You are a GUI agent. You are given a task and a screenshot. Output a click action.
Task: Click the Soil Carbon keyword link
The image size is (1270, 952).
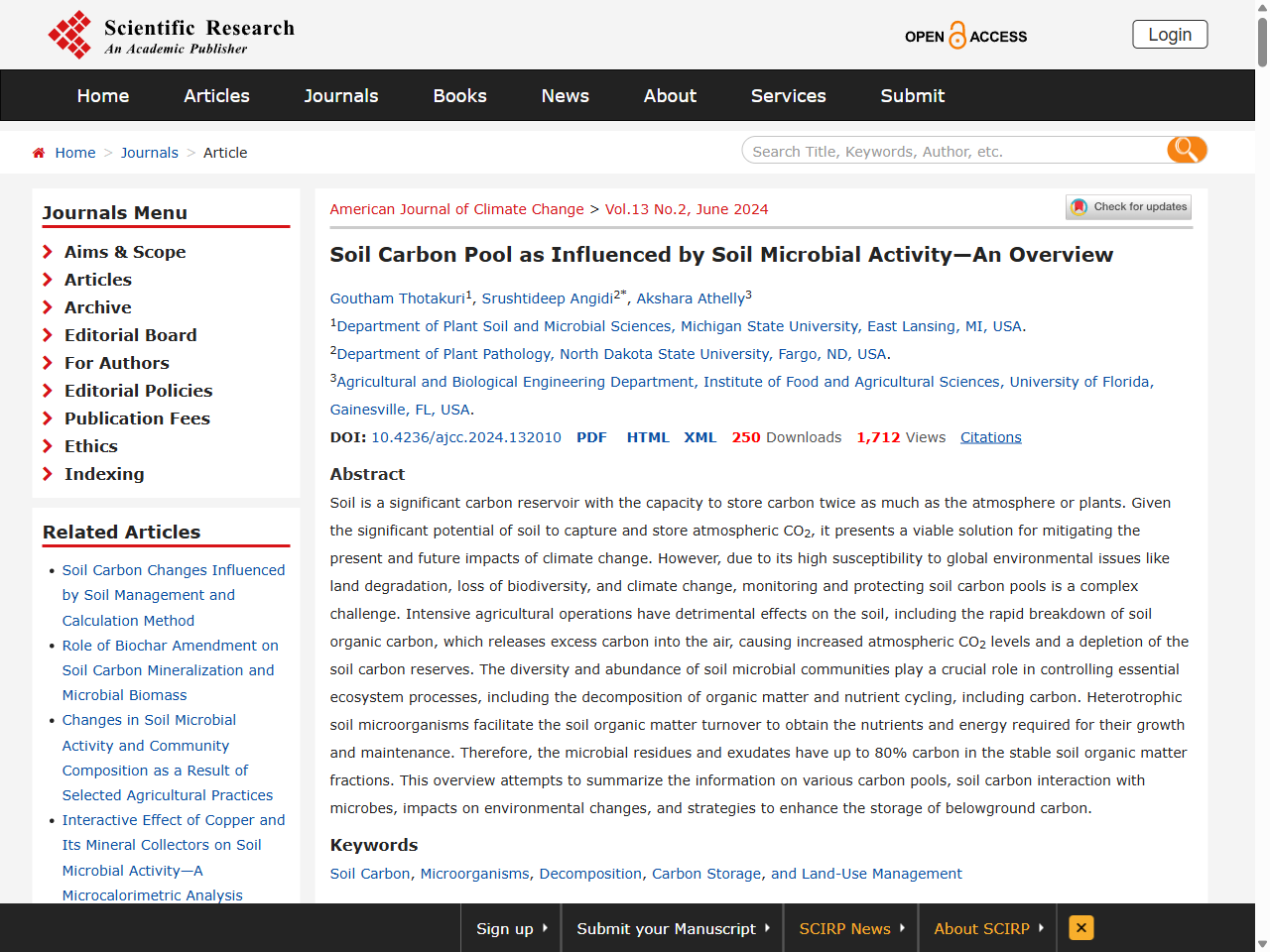[369, 874]
